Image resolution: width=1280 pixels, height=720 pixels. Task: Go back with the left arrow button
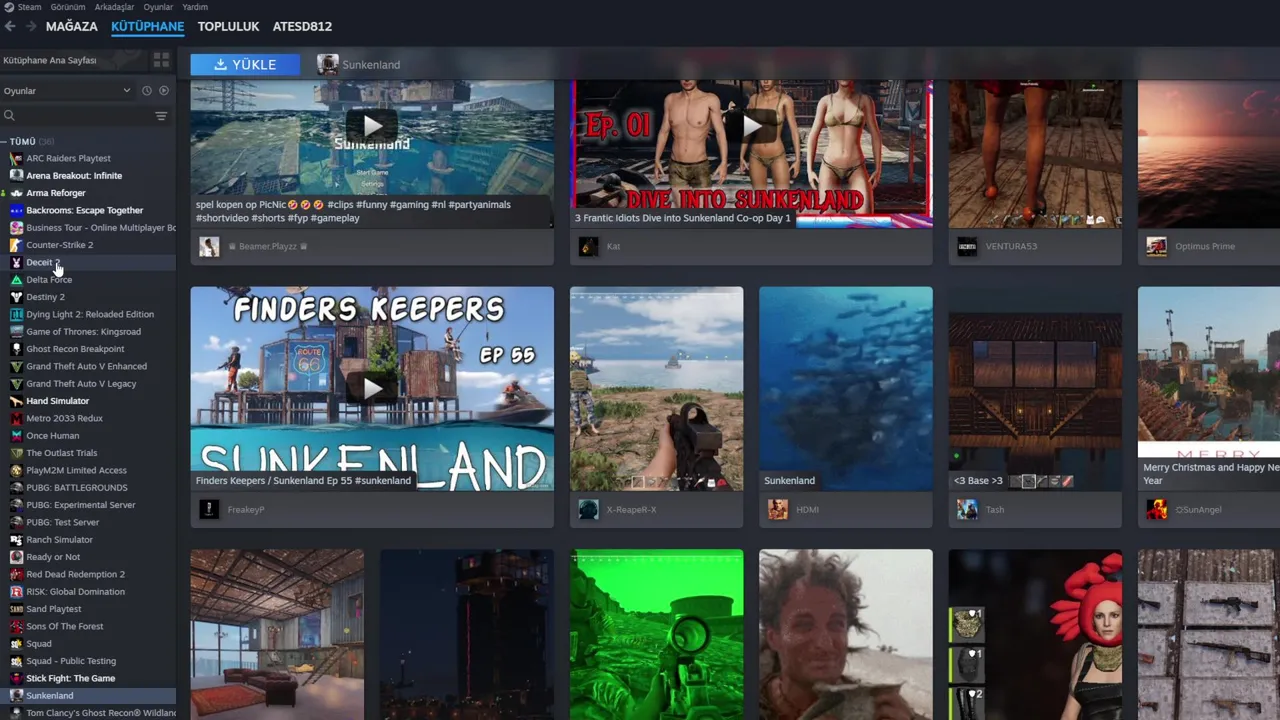tap(10, 26)
